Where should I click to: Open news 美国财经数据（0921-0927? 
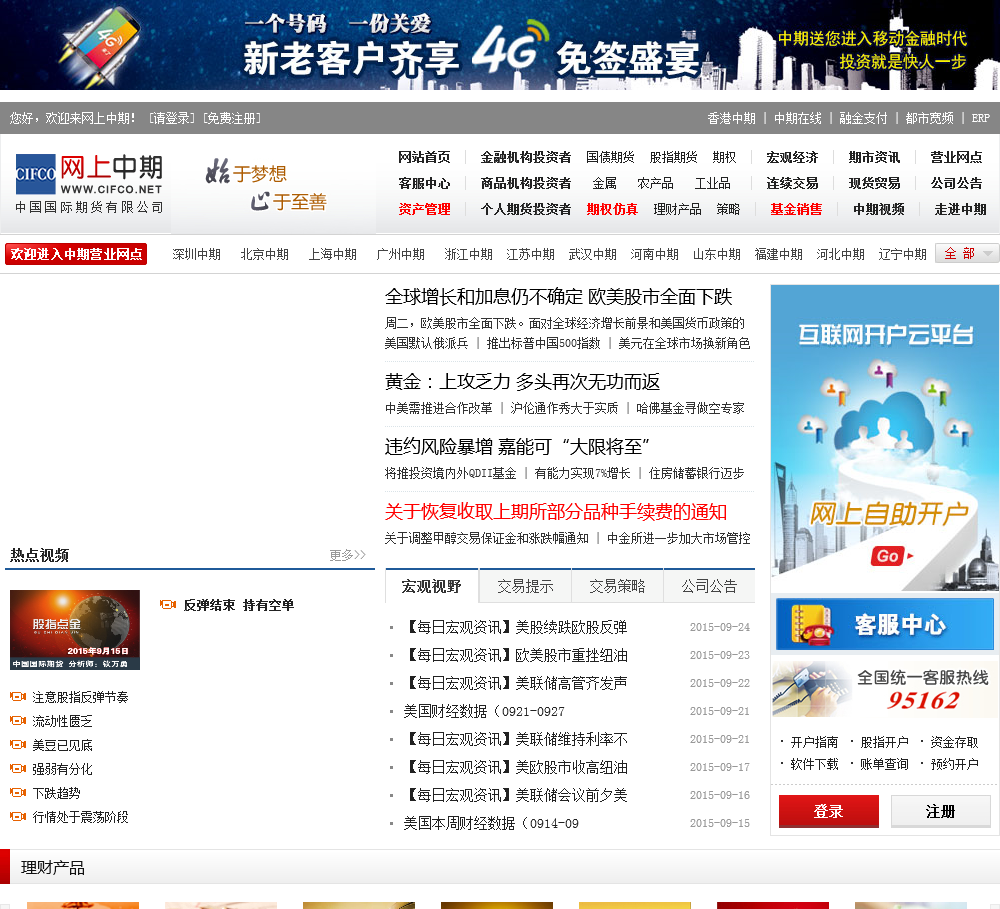[484, 711]
